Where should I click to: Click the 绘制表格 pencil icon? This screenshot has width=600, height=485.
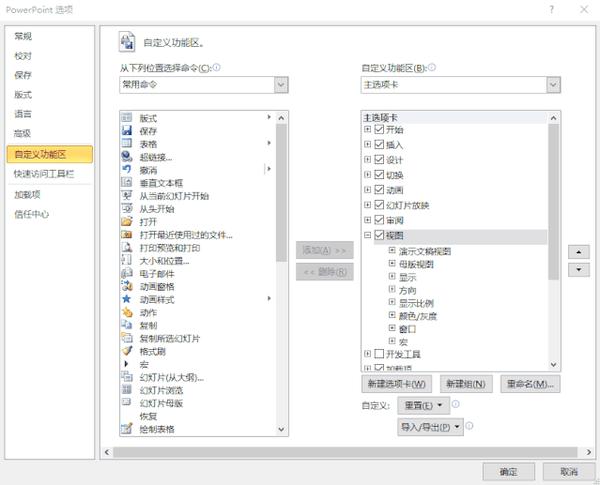click(x=127, y=429)
